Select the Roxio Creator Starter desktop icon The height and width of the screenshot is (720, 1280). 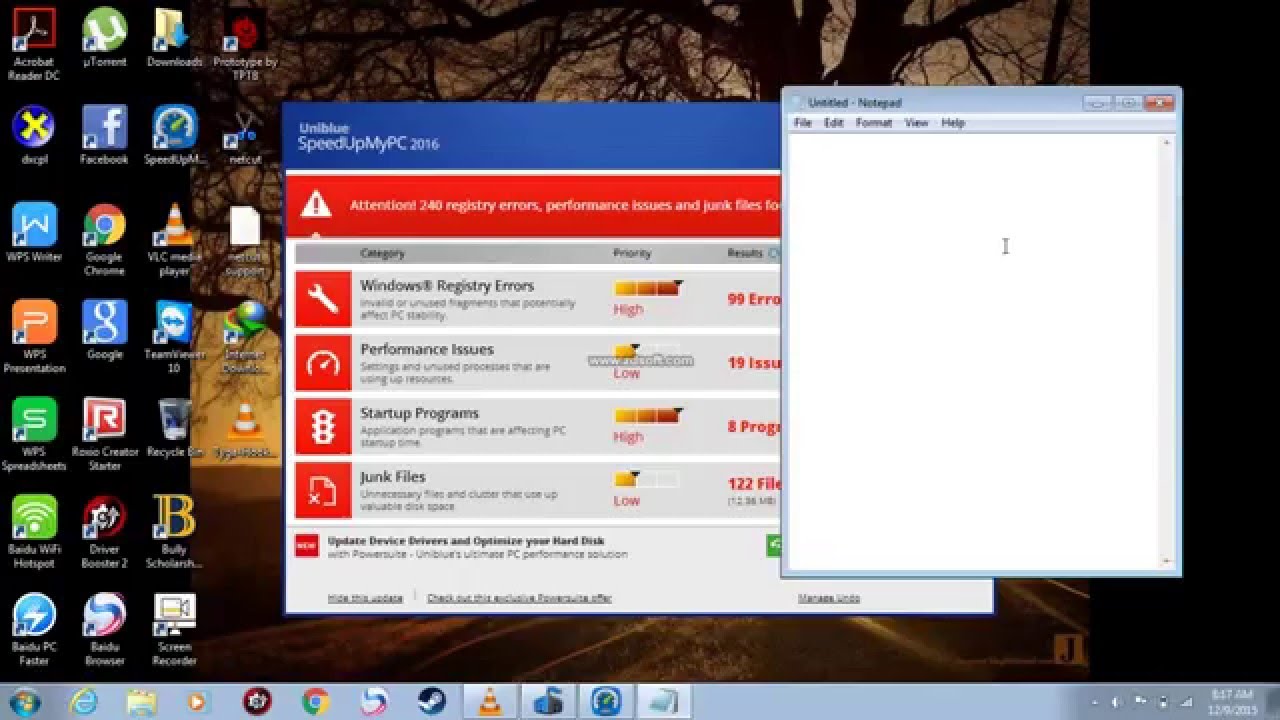click(104, 435)
